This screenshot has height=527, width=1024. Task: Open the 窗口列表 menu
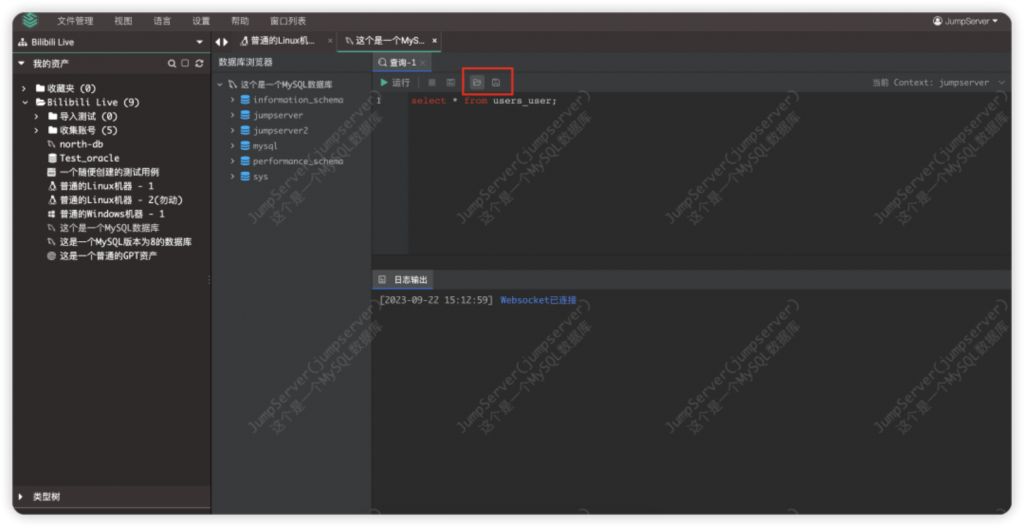coord(288,21)
